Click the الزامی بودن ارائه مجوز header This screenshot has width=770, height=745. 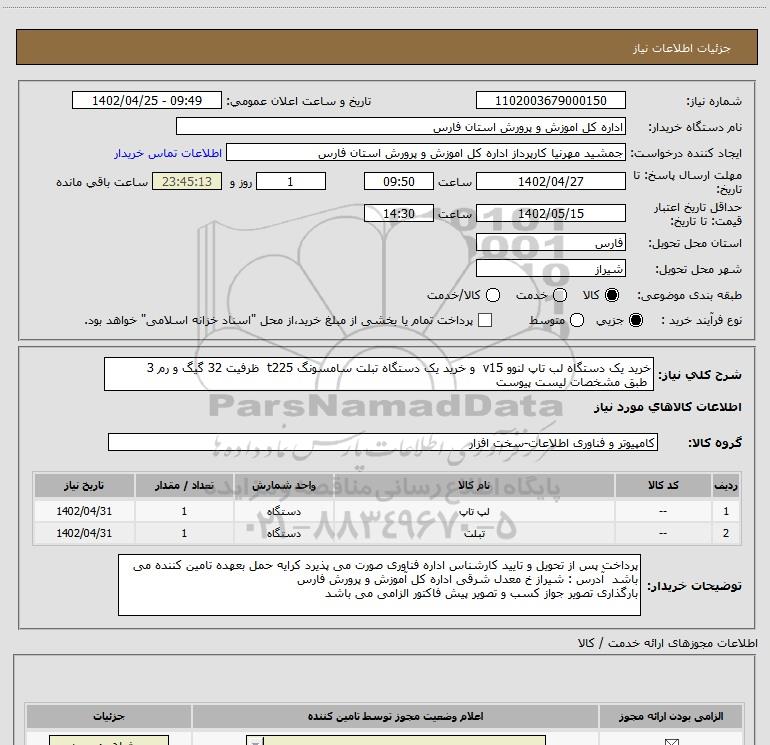pos(670,717)
